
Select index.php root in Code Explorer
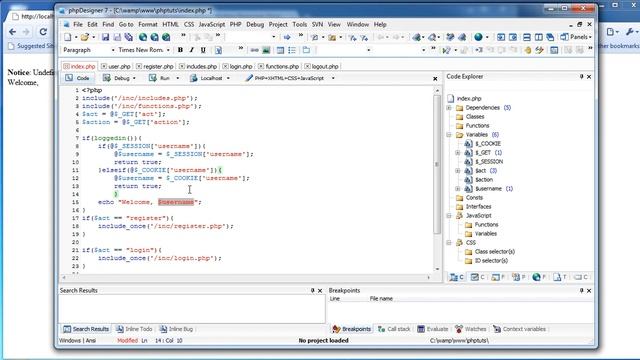[x=469, y=98]
